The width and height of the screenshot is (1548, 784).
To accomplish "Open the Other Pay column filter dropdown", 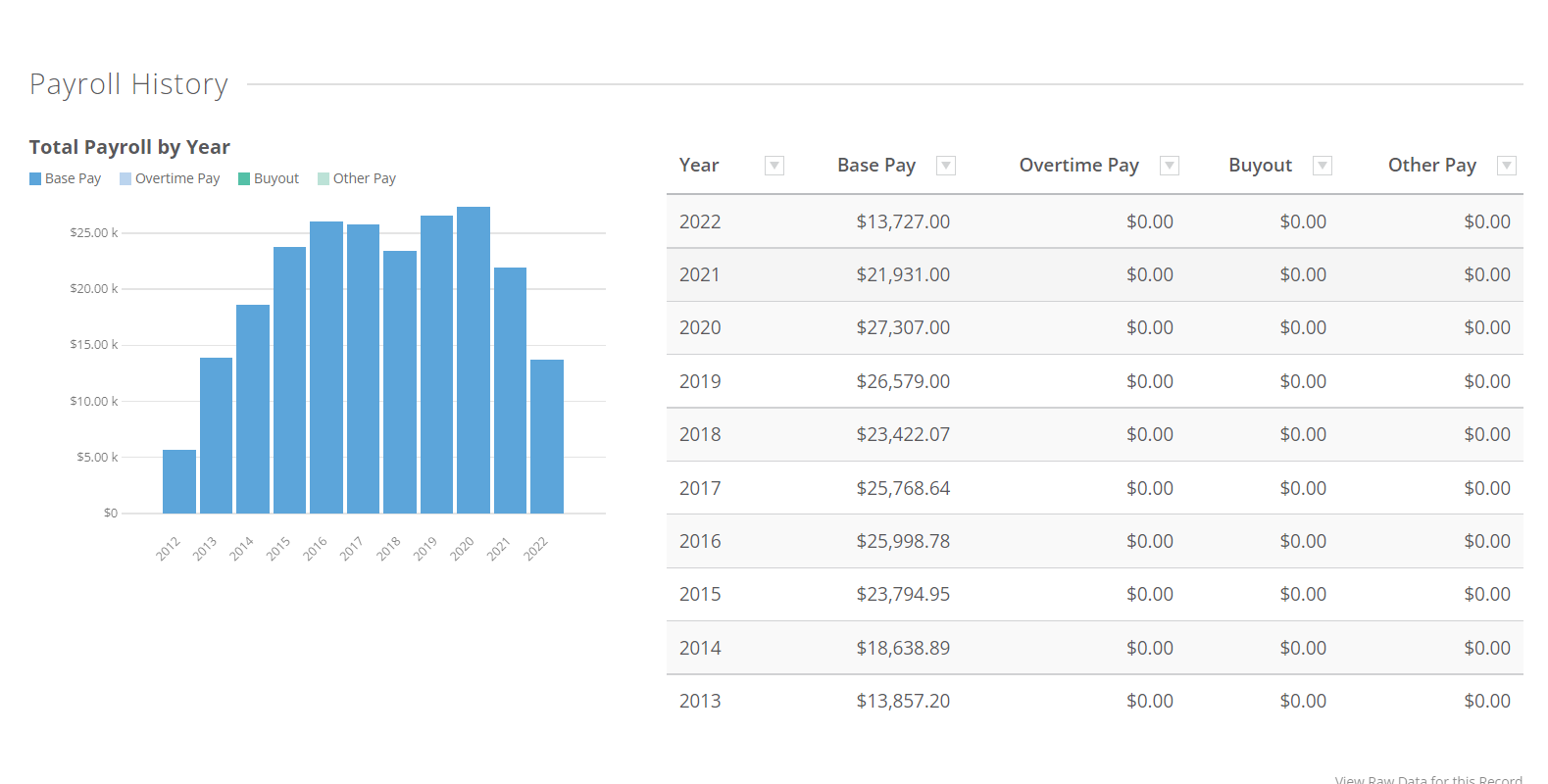I will [x=1508, y=166].
